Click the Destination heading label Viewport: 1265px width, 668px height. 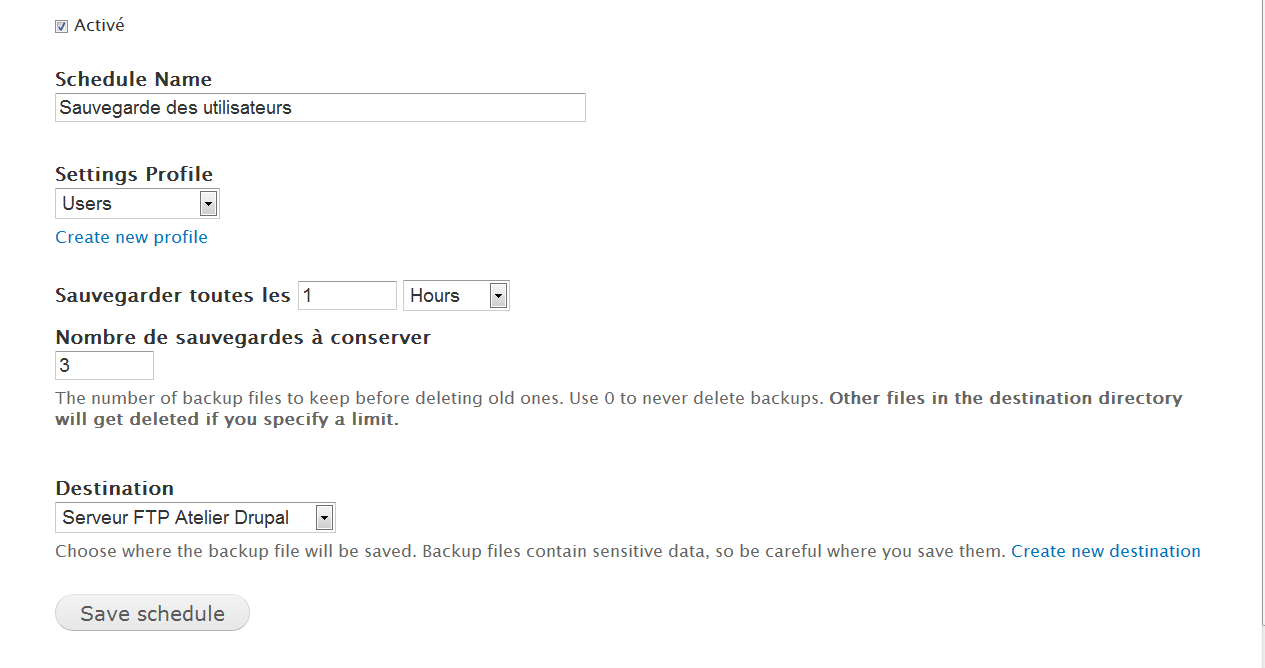tap(114, 488)
